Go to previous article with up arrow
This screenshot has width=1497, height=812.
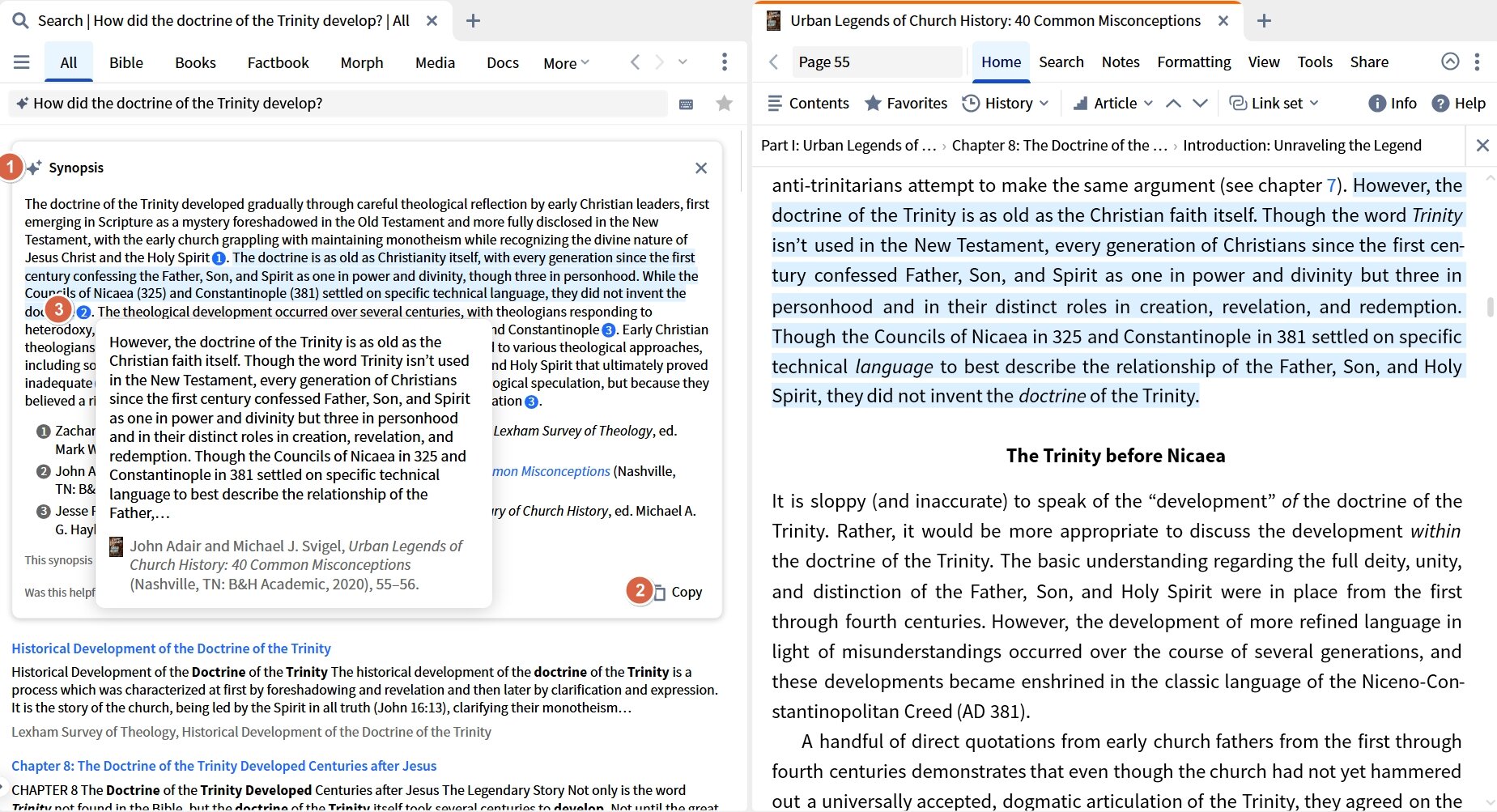coord(1173,103)
